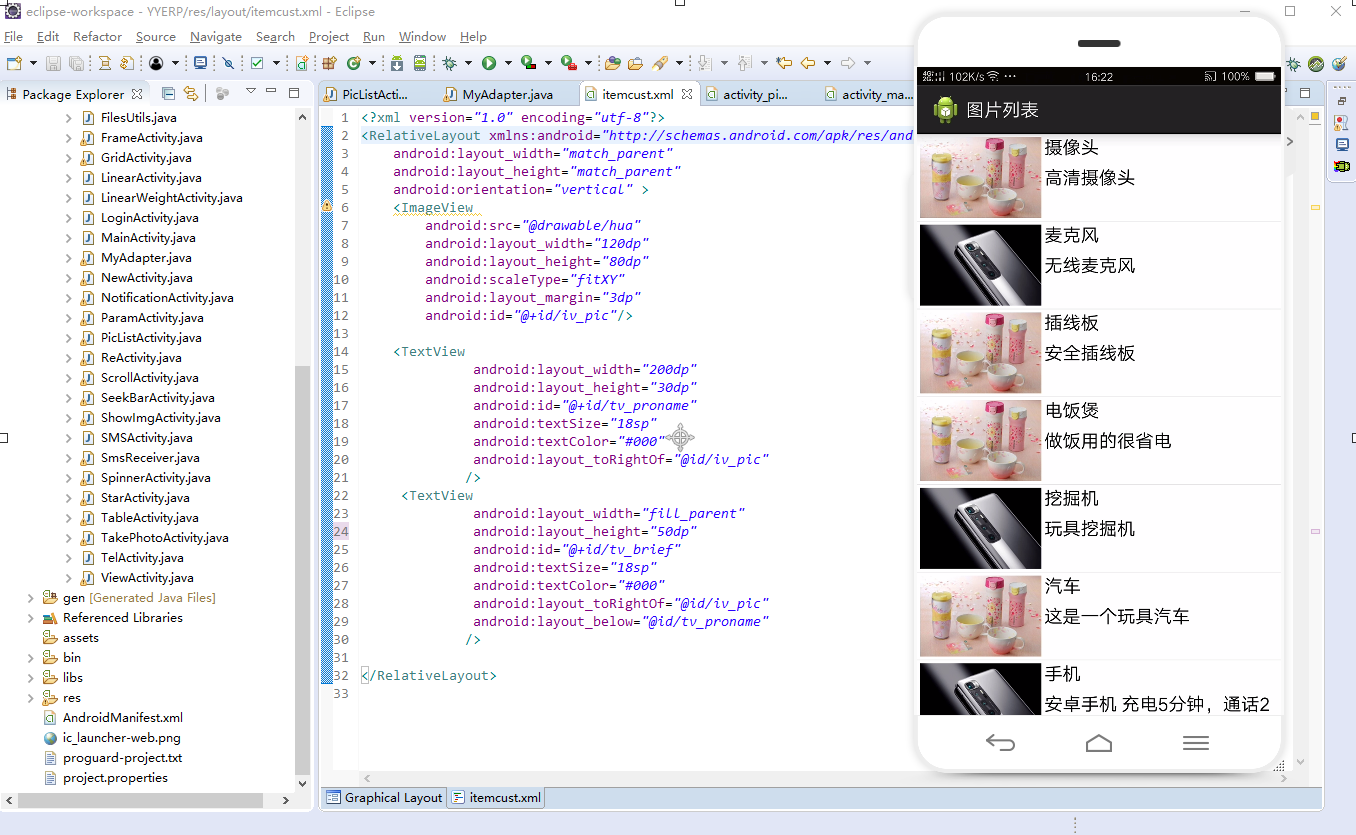Click the Package Explorer horizontal scrollbar

pyautogui.click(x=140, y=800)
